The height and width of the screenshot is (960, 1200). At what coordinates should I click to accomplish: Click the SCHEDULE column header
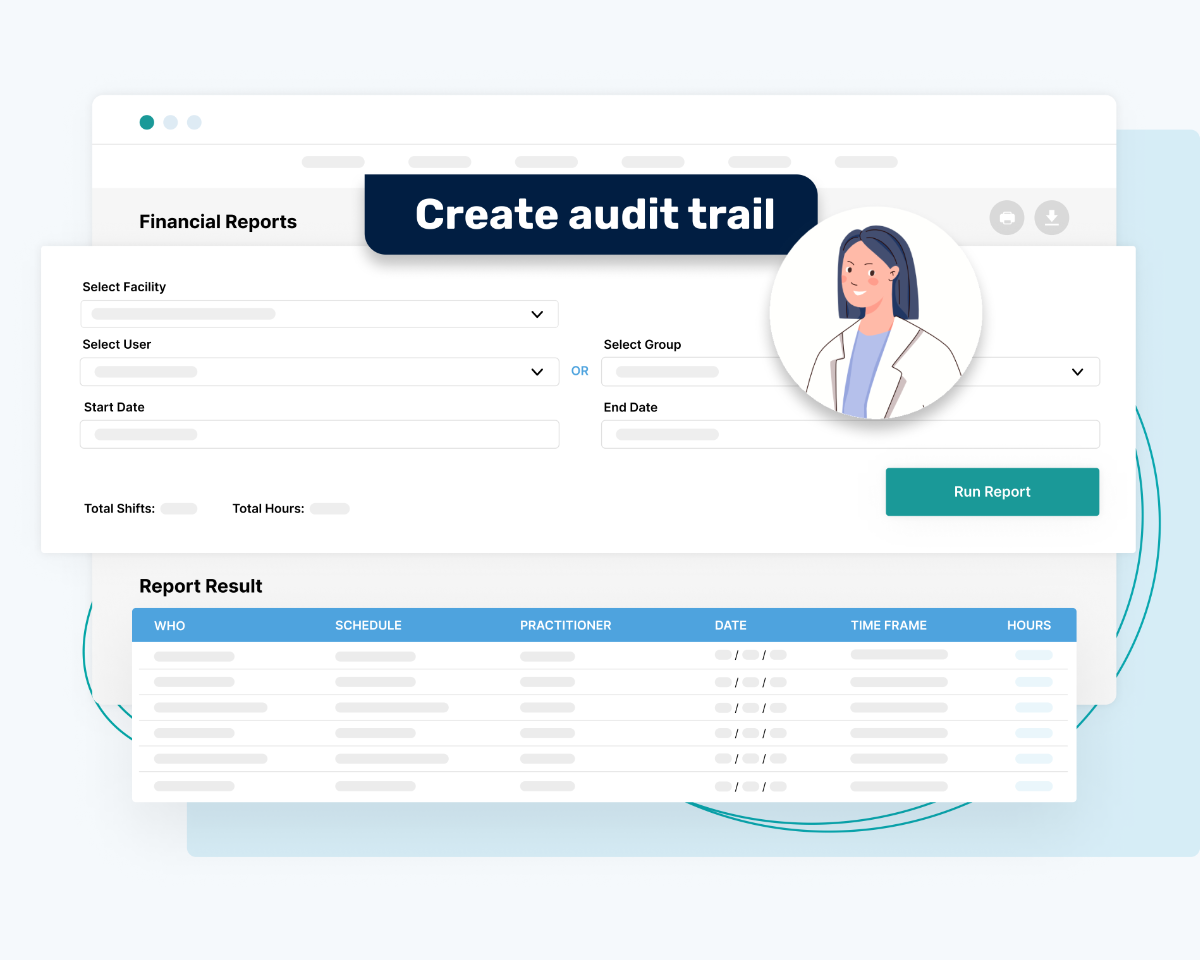pyautogui.click(x=368, y=625)
